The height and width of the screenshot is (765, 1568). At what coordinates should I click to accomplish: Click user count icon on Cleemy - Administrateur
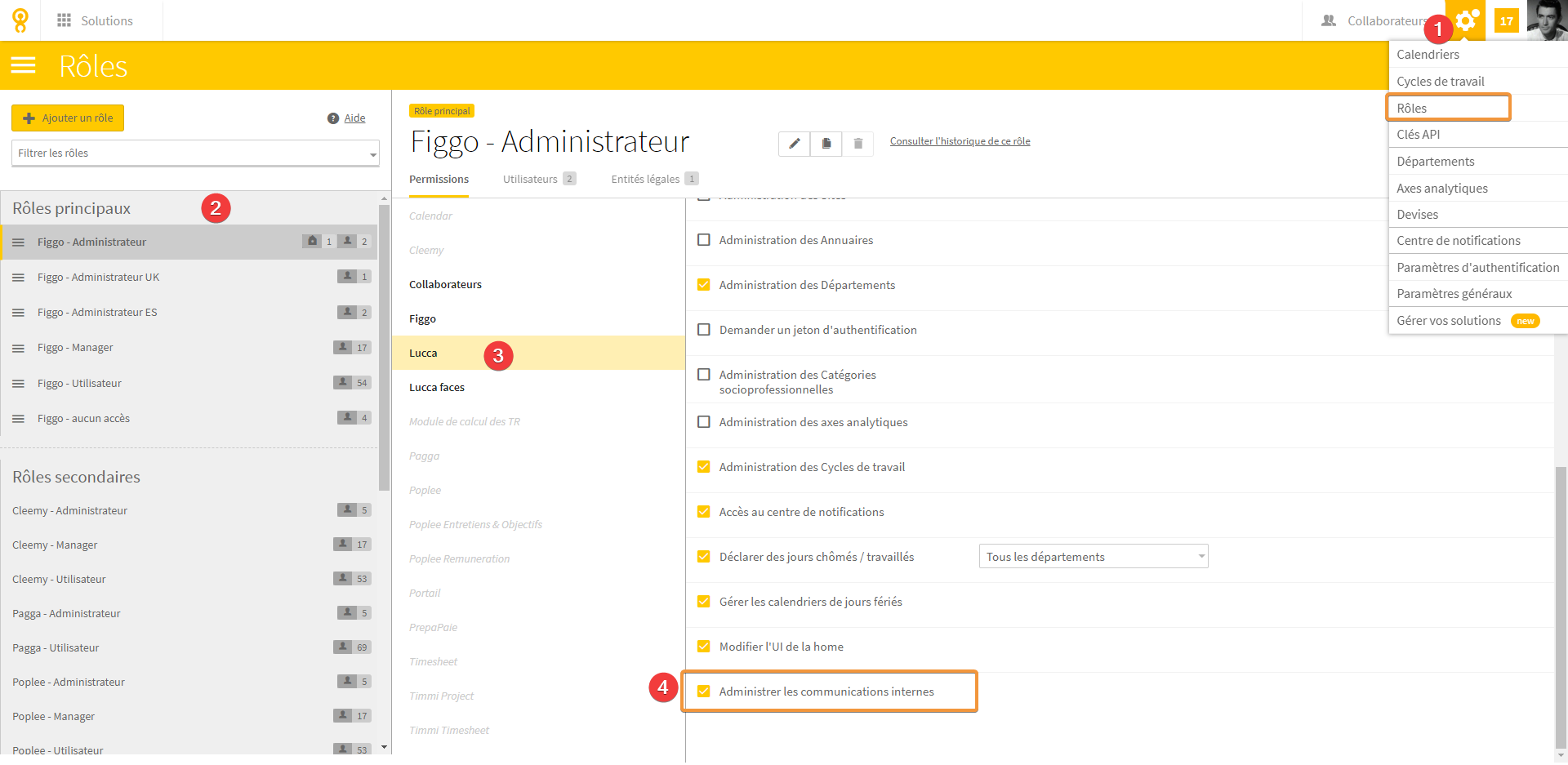click(347, 509)
